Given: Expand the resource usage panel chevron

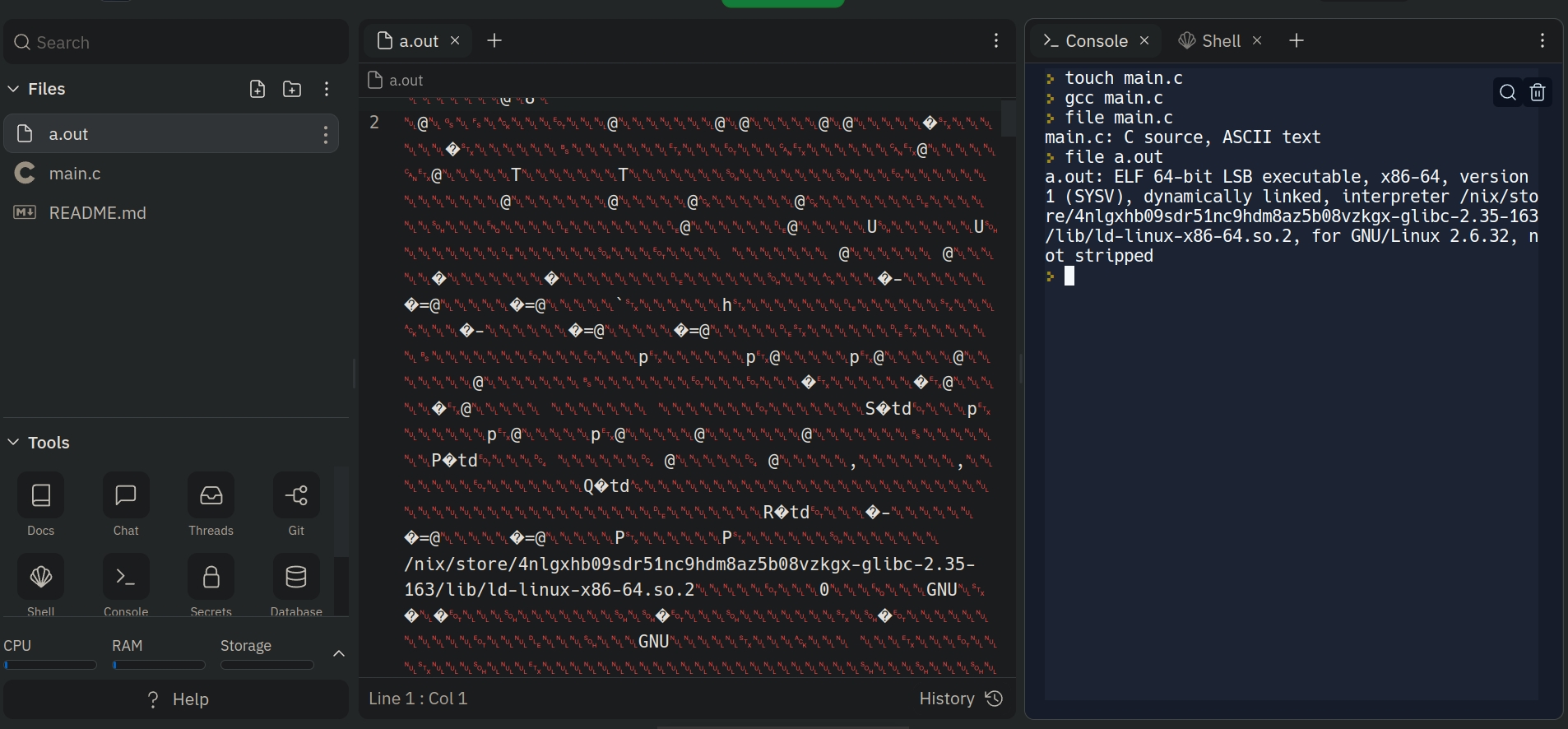Looking at the screenshot, I should click(x=338, y=653).
